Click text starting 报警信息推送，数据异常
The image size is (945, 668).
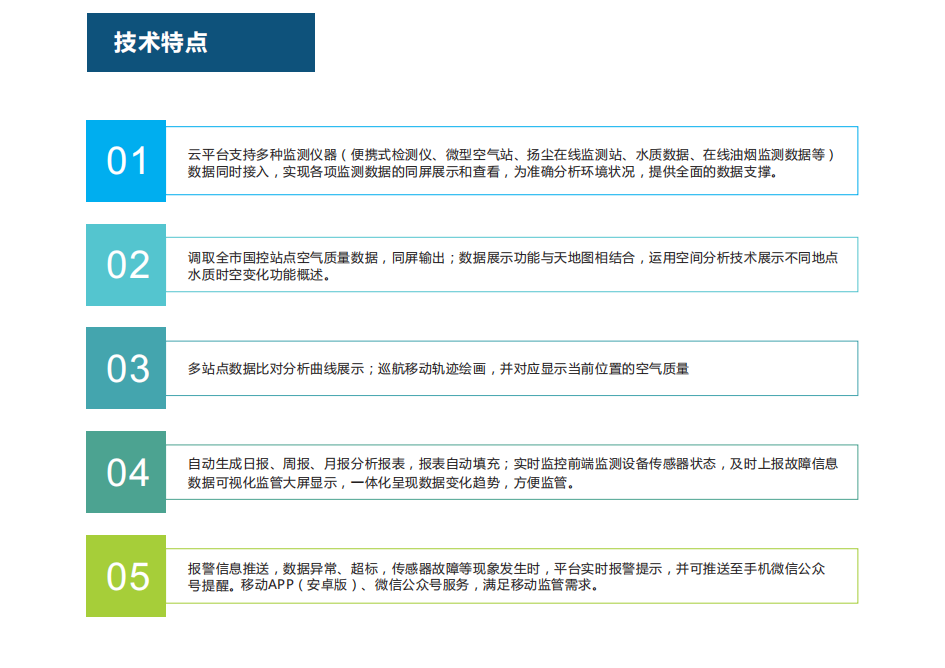[506, 569]
